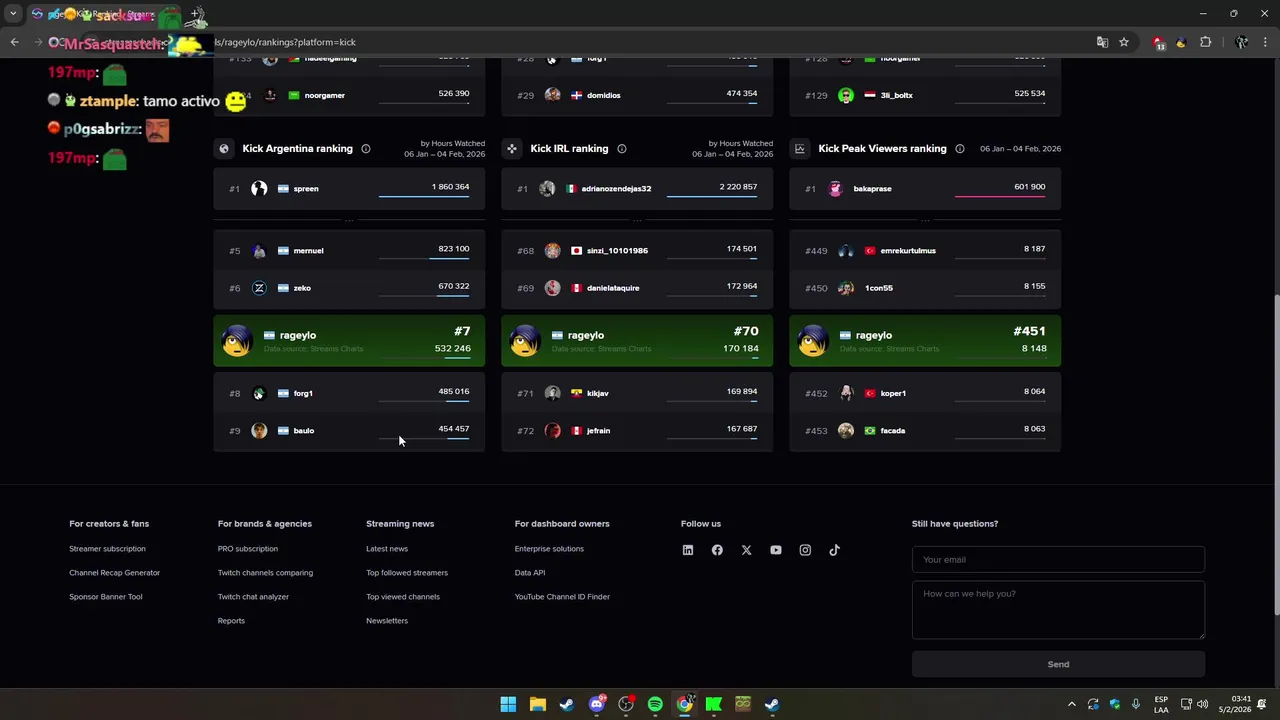Open the Twitch channels comparing link

coord(265,573)
